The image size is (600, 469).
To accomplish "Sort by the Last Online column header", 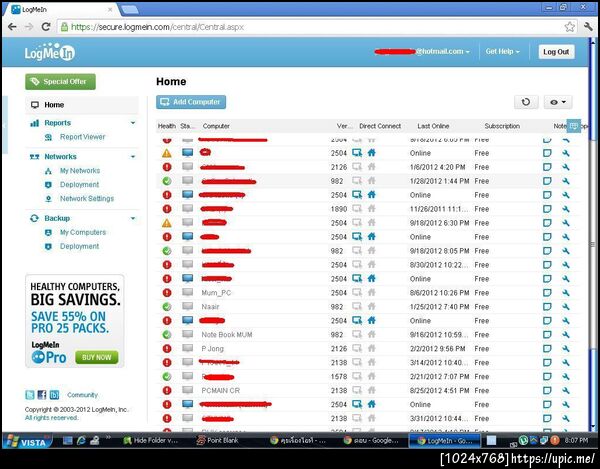I will 433,126.
